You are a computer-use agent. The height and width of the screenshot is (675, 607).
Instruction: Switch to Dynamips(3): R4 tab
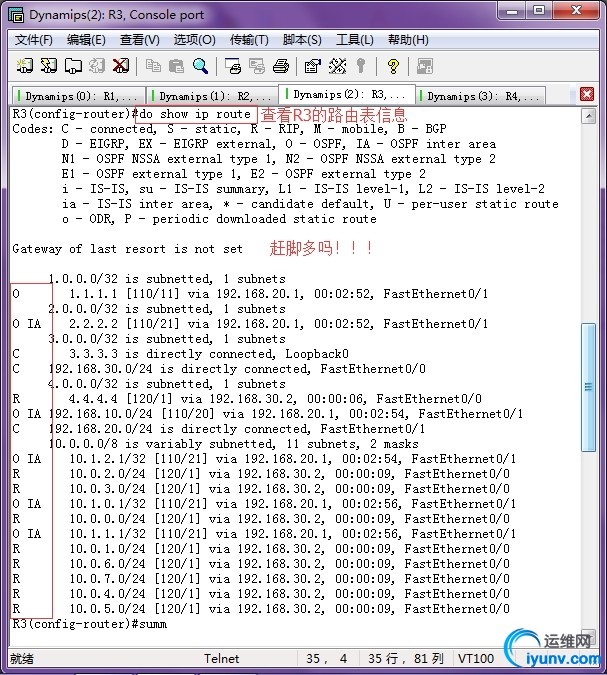click(480, 96)
